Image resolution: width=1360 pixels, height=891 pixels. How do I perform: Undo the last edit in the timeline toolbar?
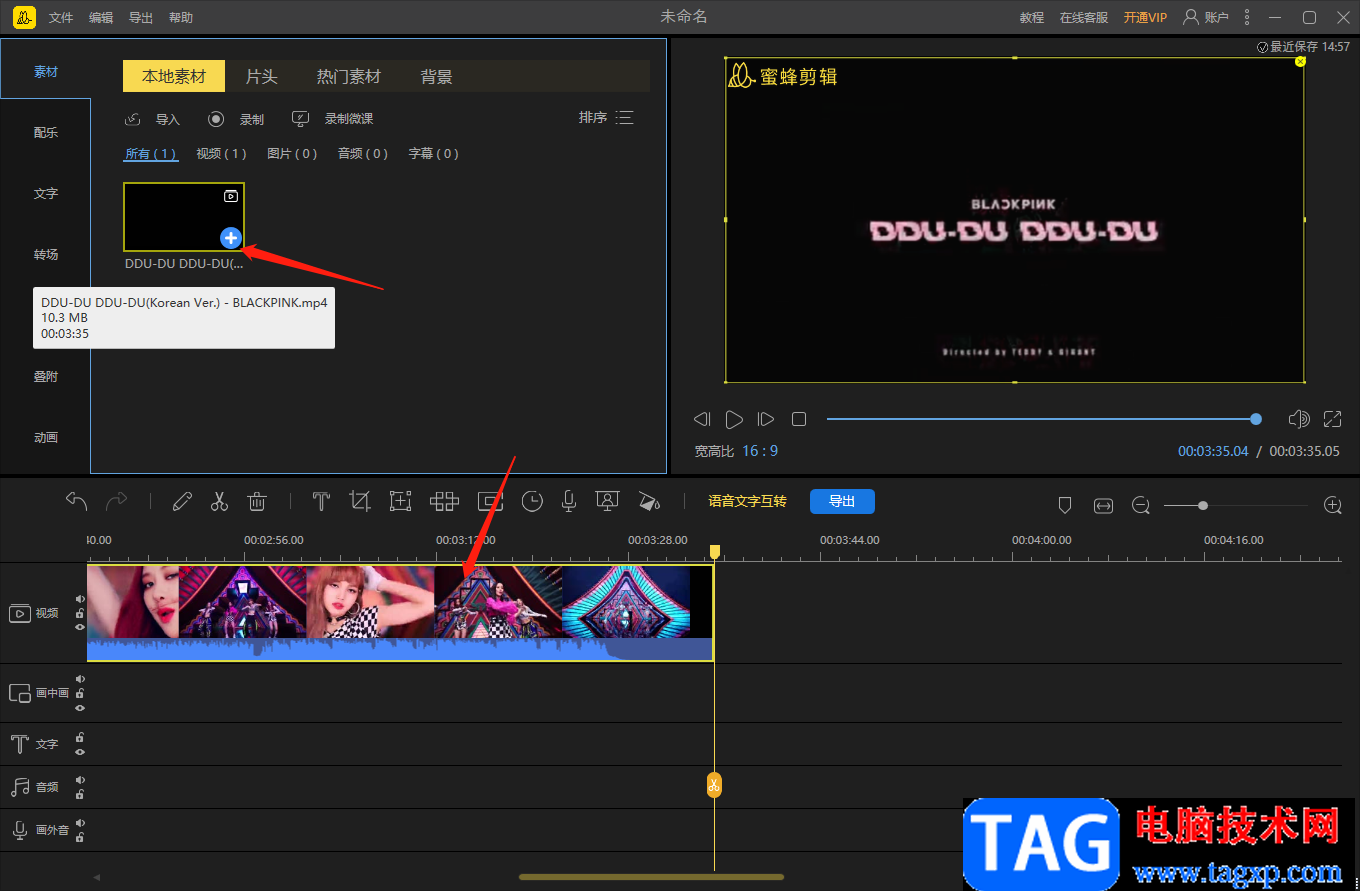[77, 501]
